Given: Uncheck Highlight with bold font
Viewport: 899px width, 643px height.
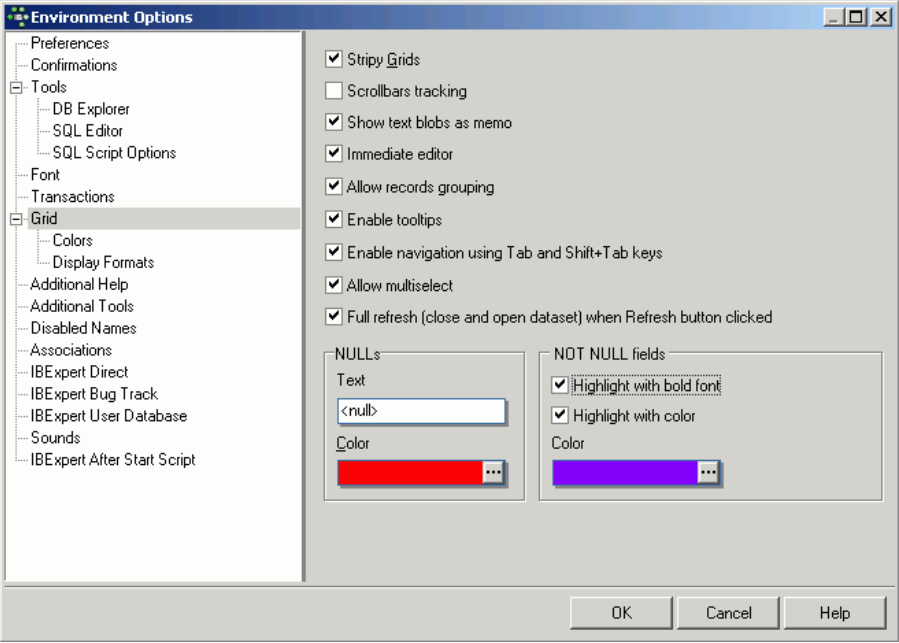Looking at the screenshot, I should [560, 385].
